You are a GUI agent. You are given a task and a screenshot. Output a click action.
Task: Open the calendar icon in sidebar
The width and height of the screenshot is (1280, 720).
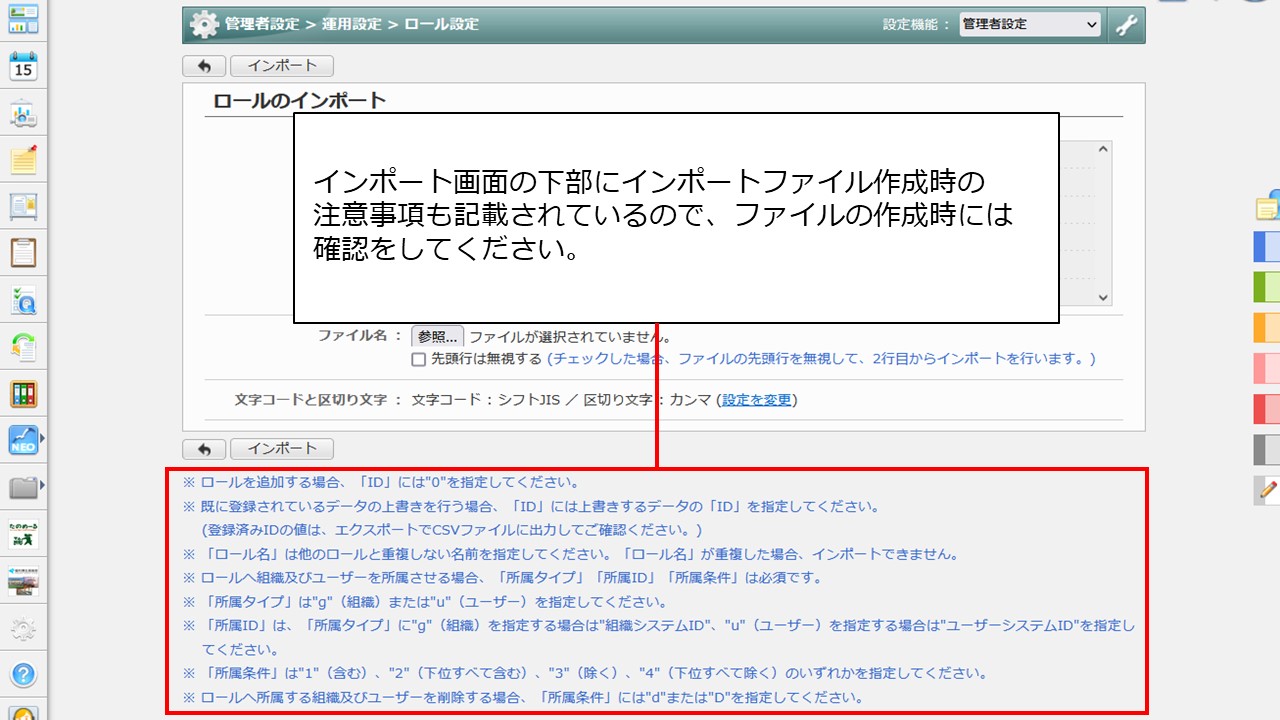[x=23, y=66]
